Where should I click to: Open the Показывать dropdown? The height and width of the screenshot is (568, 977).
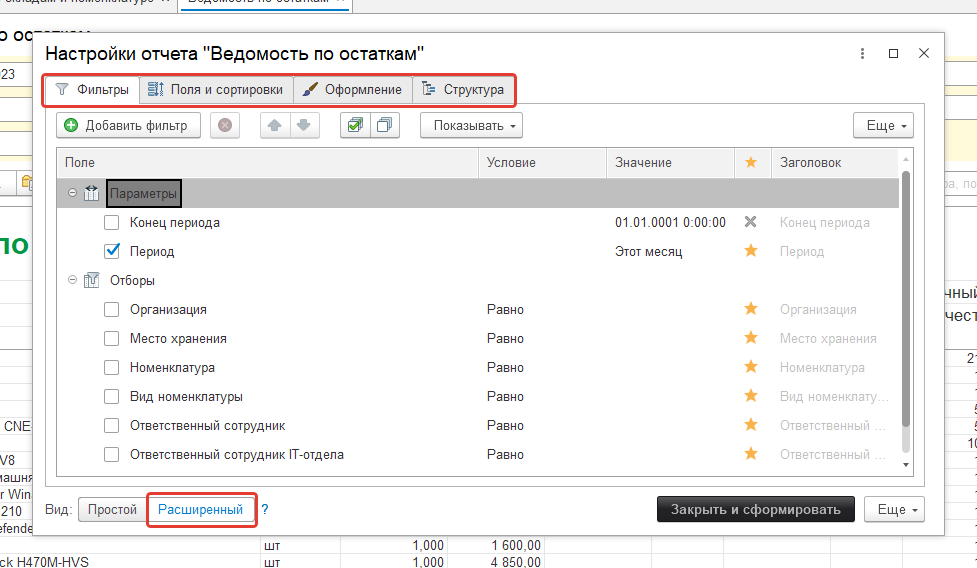pos(471,125)
